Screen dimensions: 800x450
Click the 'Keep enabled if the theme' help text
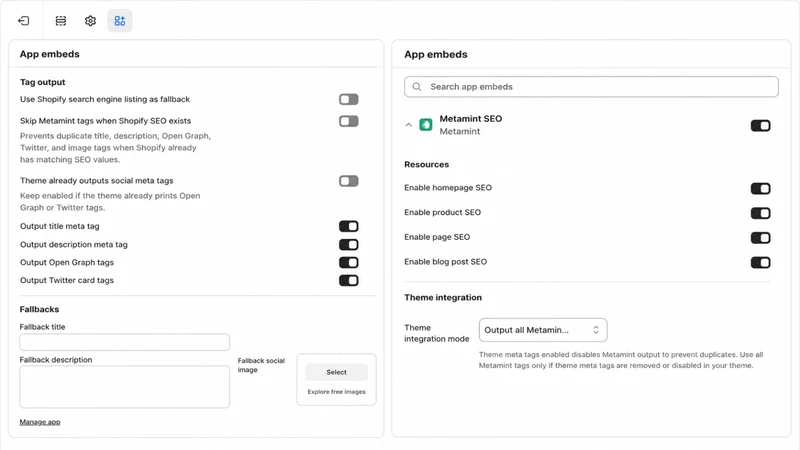[110, 202]
